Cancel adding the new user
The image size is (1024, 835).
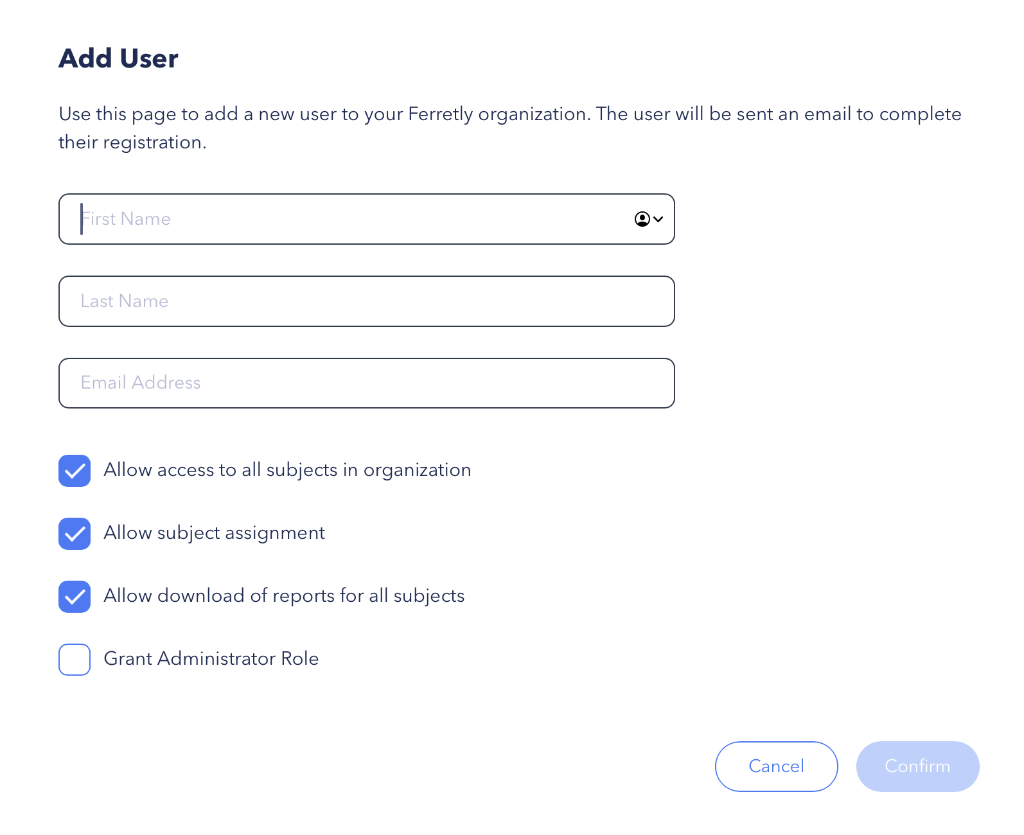pos(776,766)
